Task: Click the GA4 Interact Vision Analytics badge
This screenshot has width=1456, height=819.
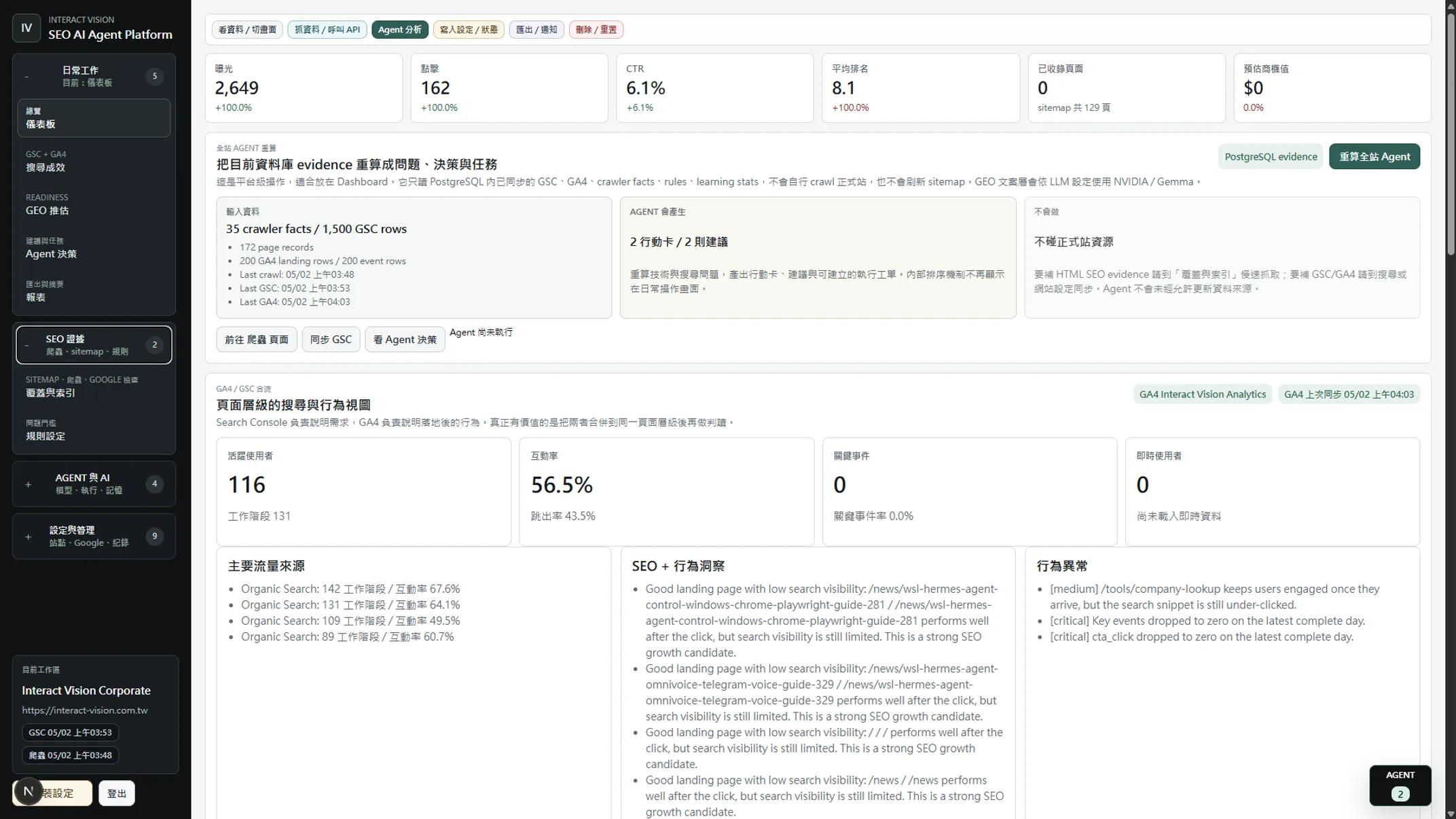Action: pos(1203,395)
